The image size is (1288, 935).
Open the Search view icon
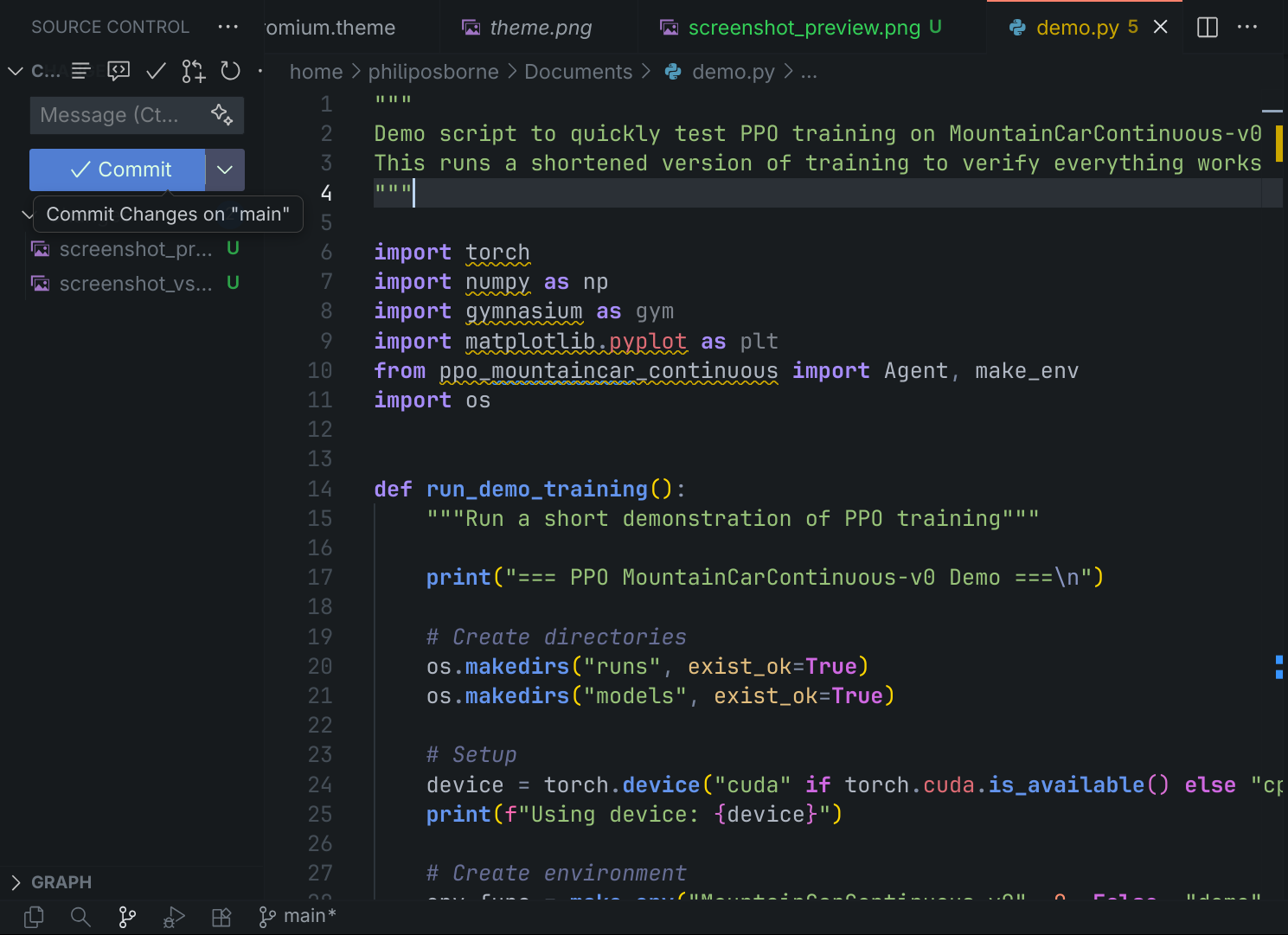point(80,917)
